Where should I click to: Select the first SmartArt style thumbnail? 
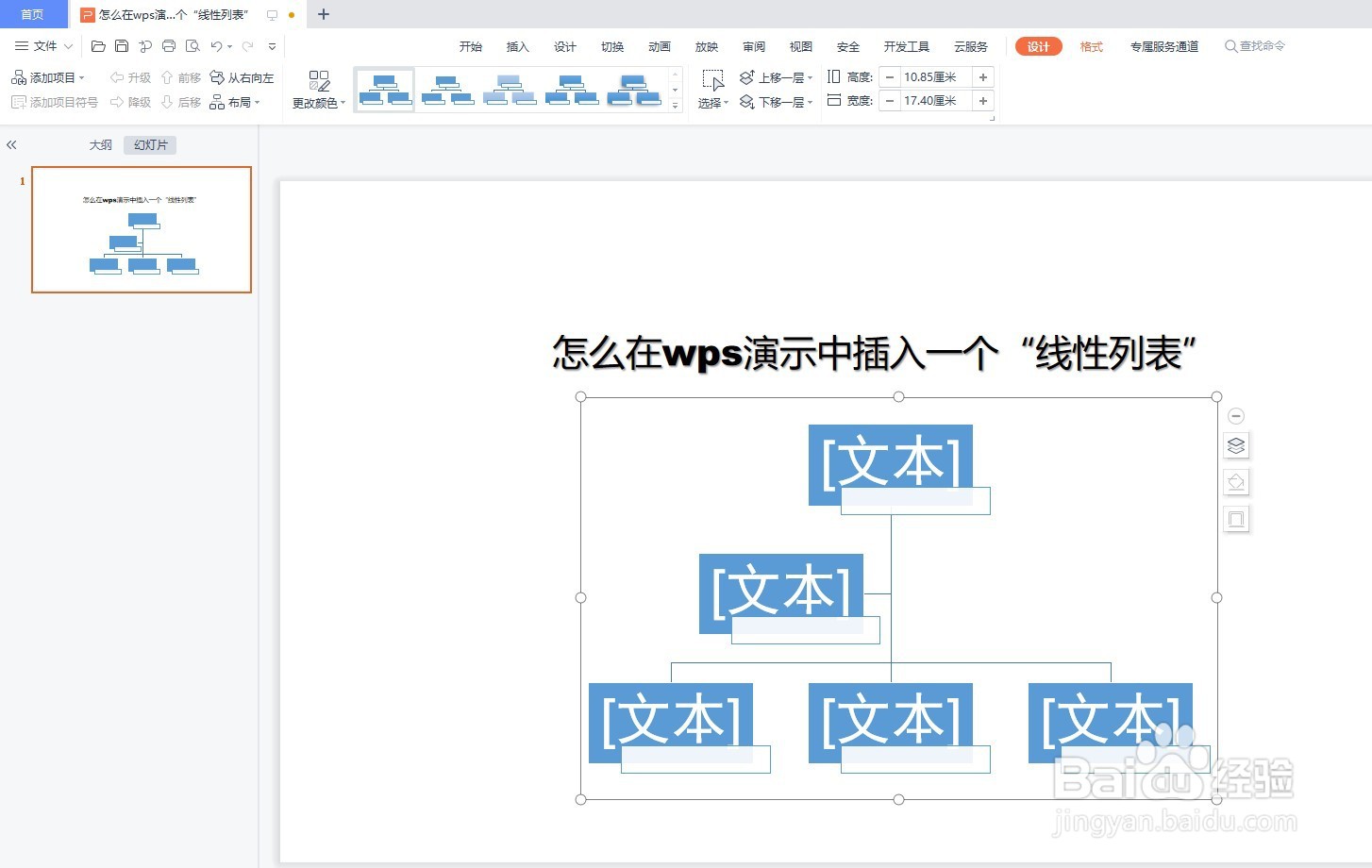pos(385,90)
